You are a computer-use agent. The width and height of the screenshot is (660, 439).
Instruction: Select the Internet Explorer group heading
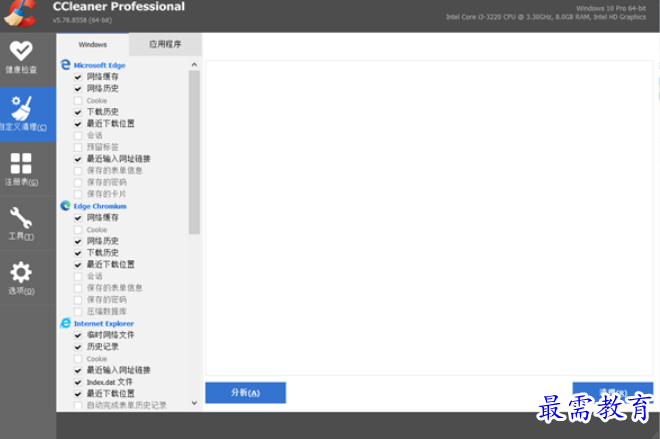(x=104, y=324)
